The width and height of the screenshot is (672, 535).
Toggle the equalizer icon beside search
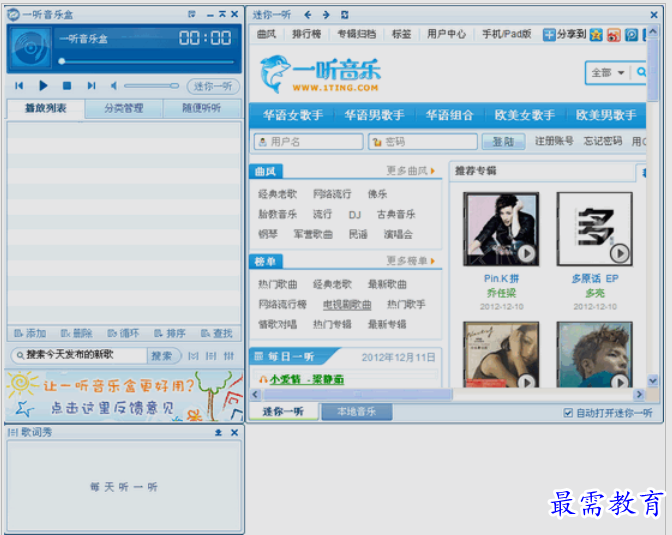coord(229,356)
